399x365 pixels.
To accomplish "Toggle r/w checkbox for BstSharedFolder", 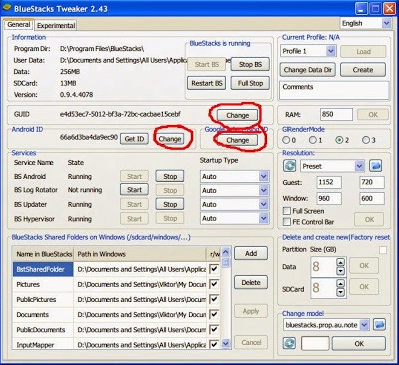I will tap(214, 269).
